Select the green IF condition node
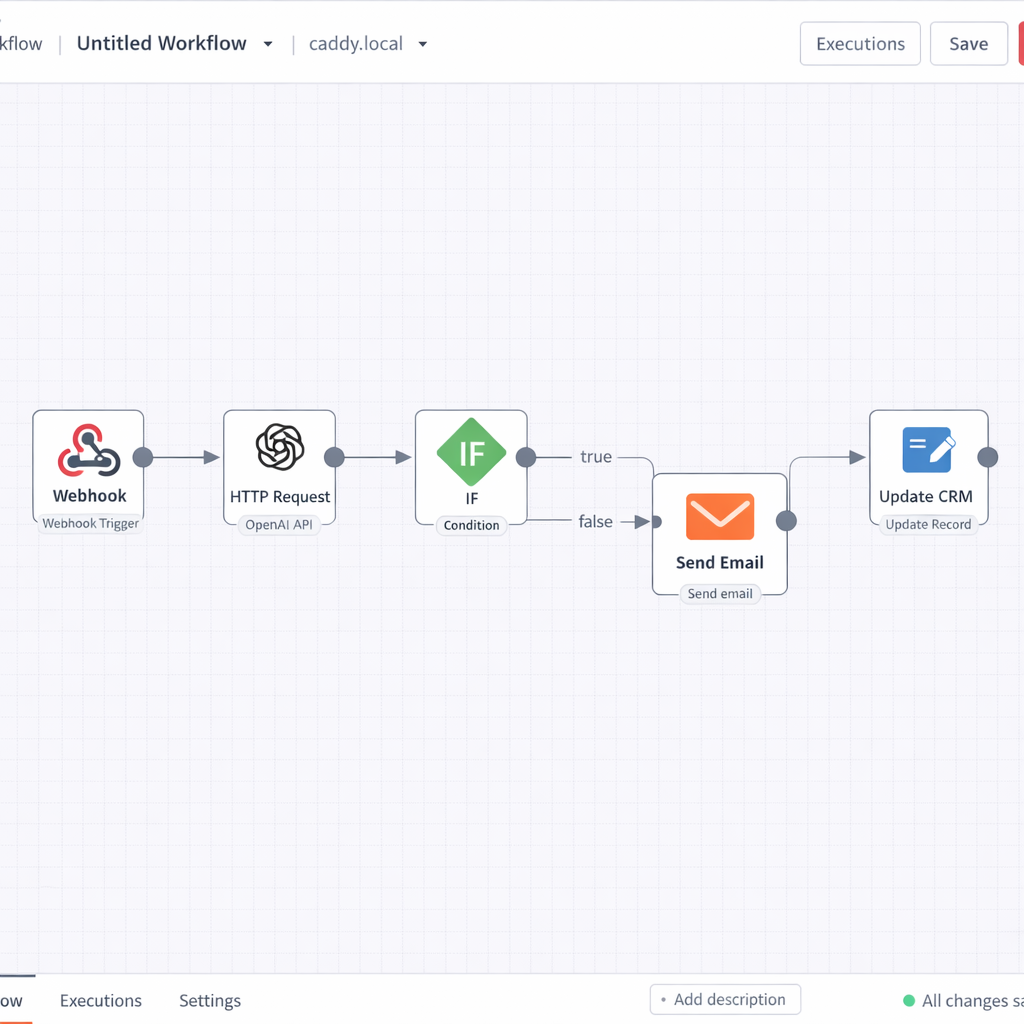Viewport: 1024px width, 1024px height. (470, 452)
